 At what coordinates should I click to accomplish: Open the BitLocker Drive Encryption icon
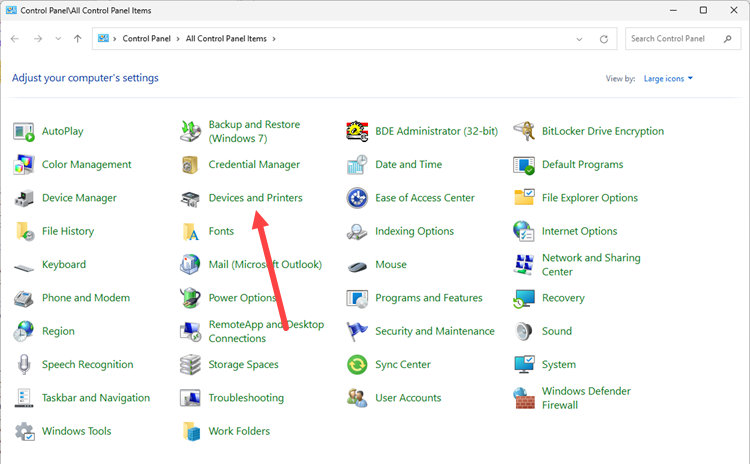click(524, 132)
